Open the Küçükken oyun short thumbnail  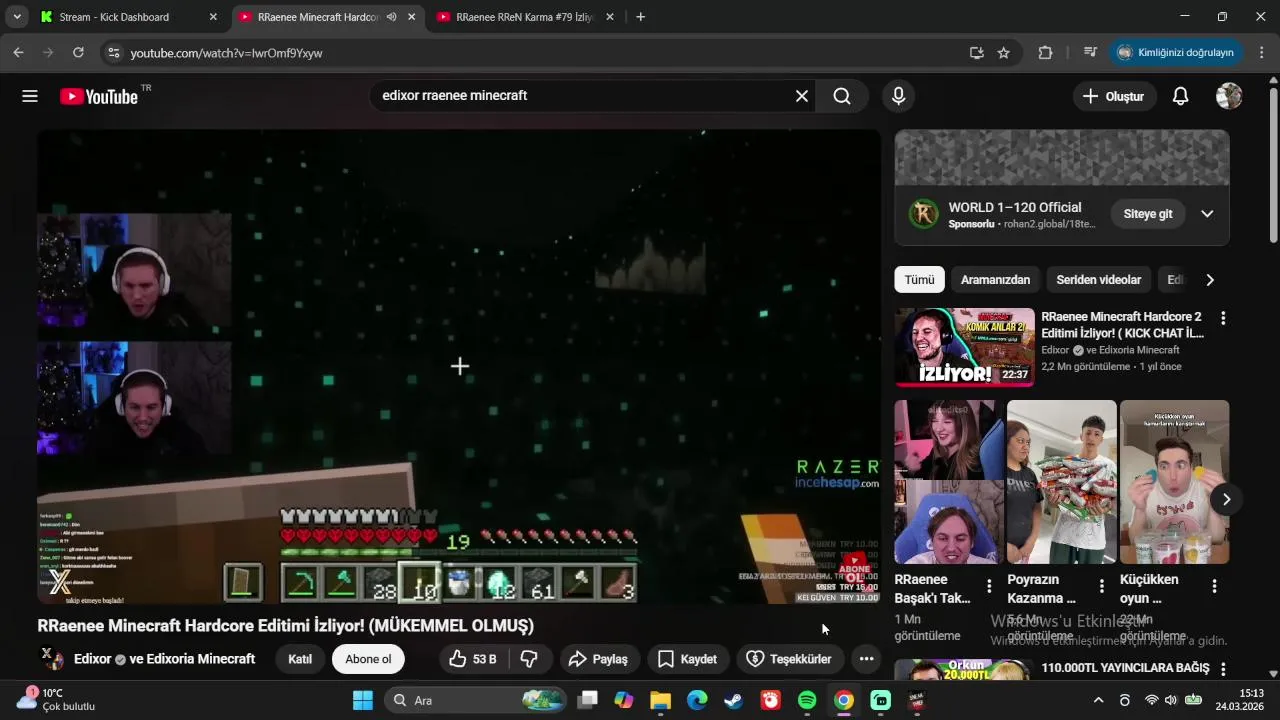click(1174, 482)
